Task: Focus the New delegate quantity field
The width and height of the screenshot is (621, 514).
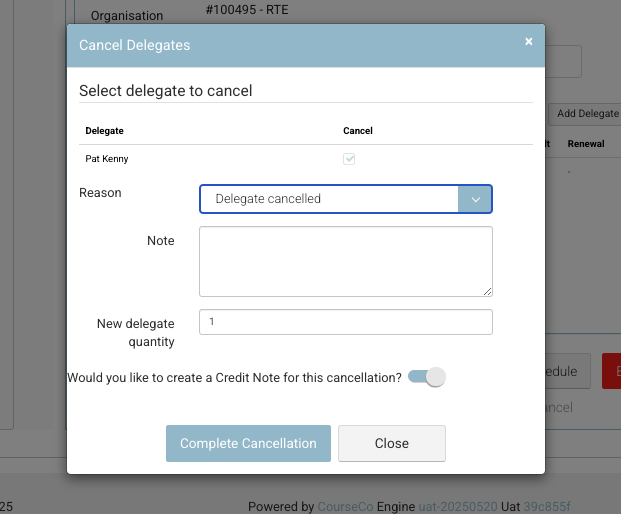Action: tap(345, 322)
